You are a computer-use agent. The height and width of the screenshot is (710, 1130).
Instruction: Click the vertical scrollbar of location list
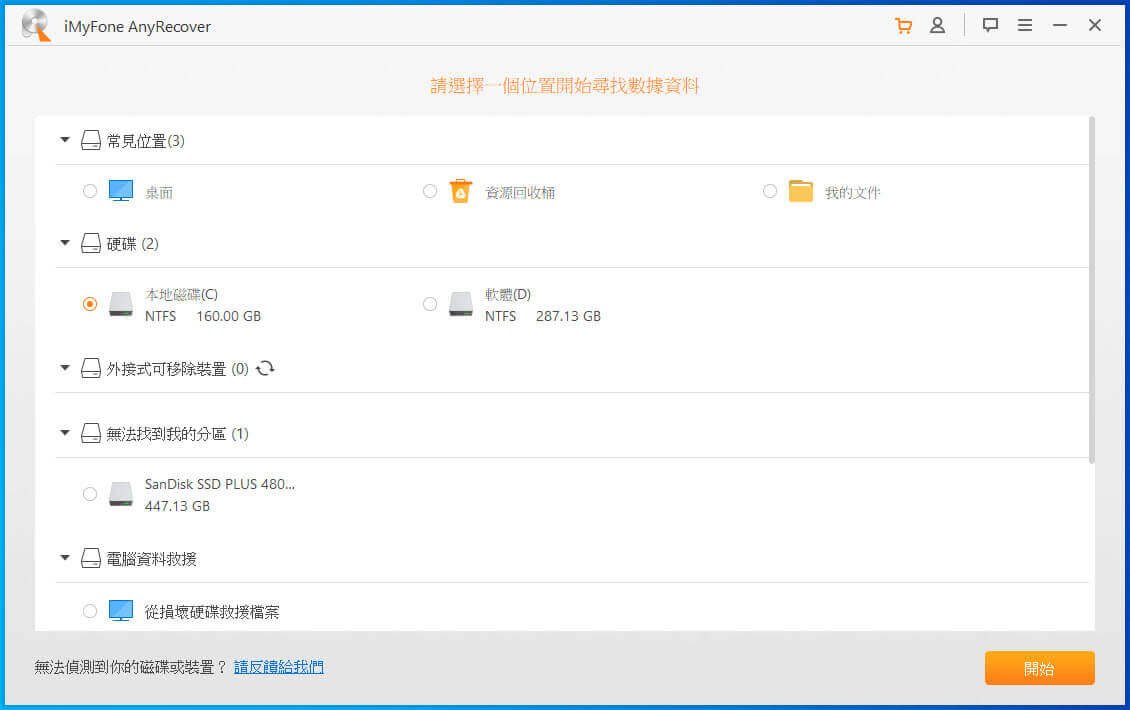1091,290
